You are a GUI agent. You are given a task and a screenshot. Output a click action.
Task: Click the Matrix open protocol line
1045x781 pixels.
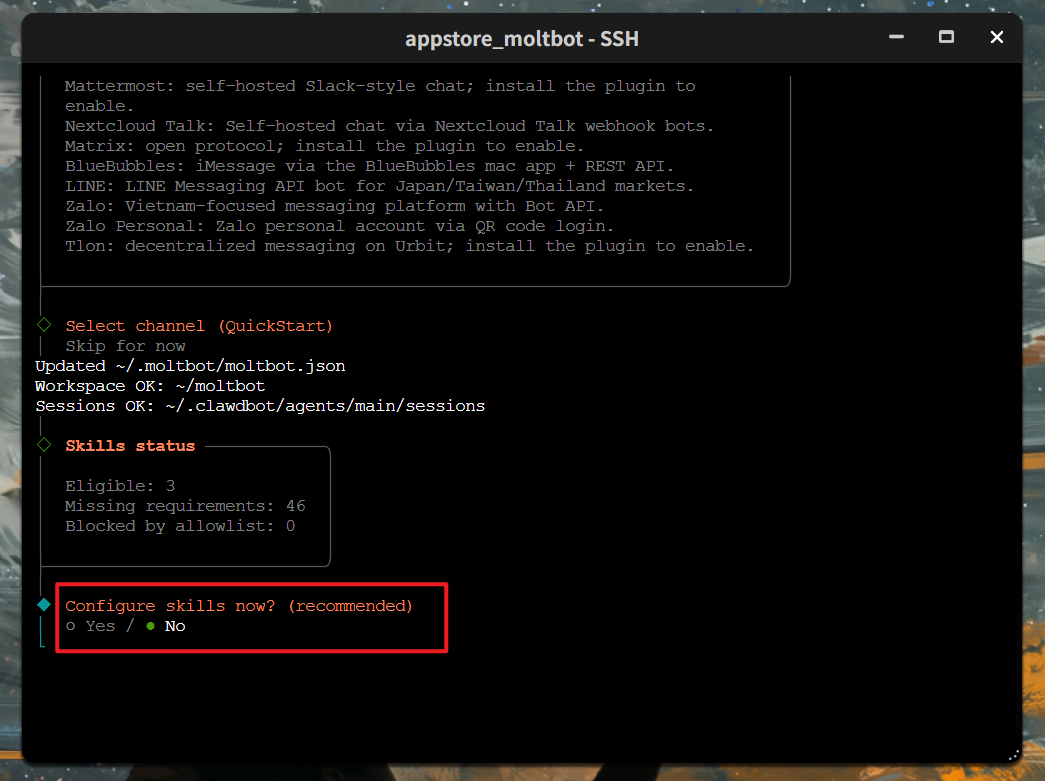(324, 146)
